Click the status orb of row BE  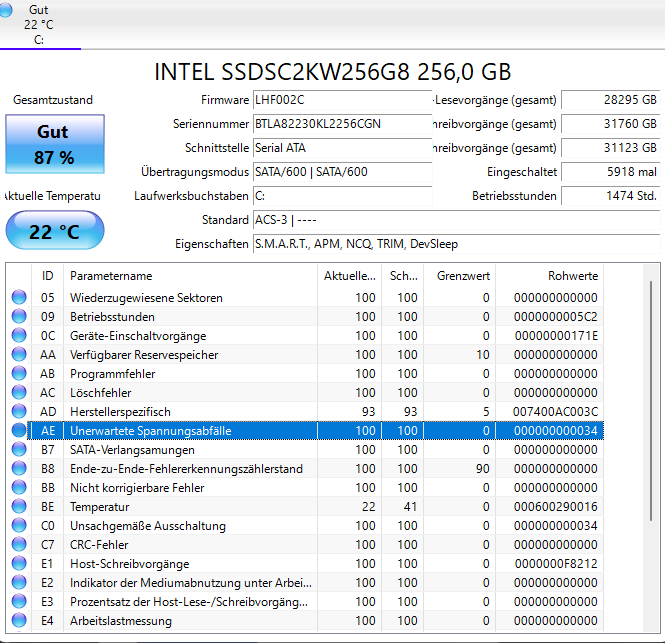[x=19, y=506]
